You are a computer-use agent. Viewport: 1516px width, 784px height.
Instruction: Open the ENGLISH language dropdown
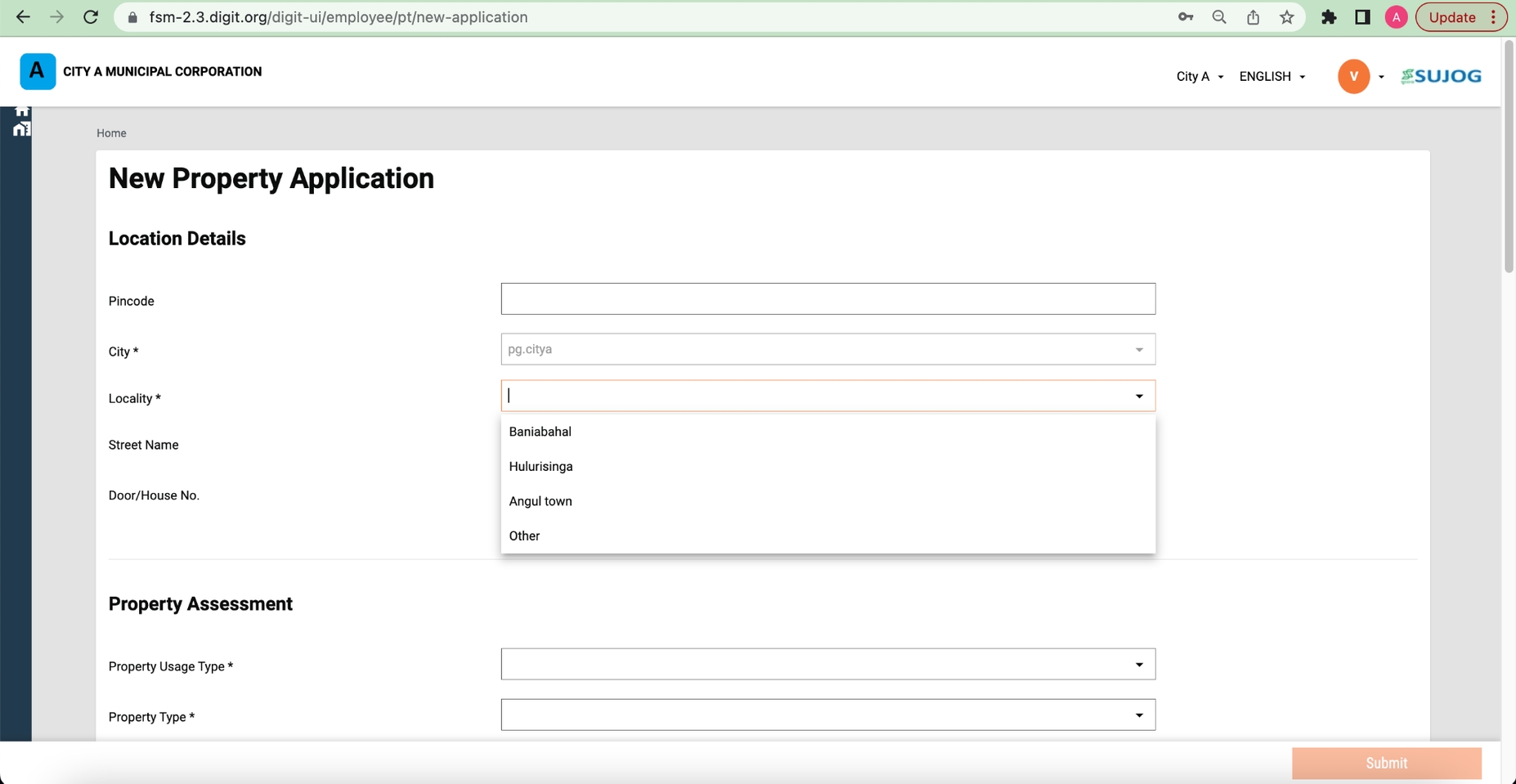(x=1272, y=76)
